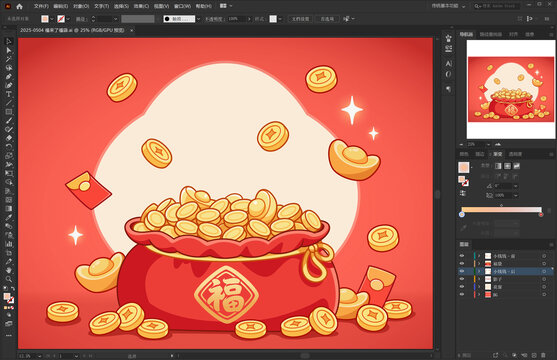
Task: Select the Gradient tool in the toolbar
Action: pyautogui.click(x=9, y=209)
